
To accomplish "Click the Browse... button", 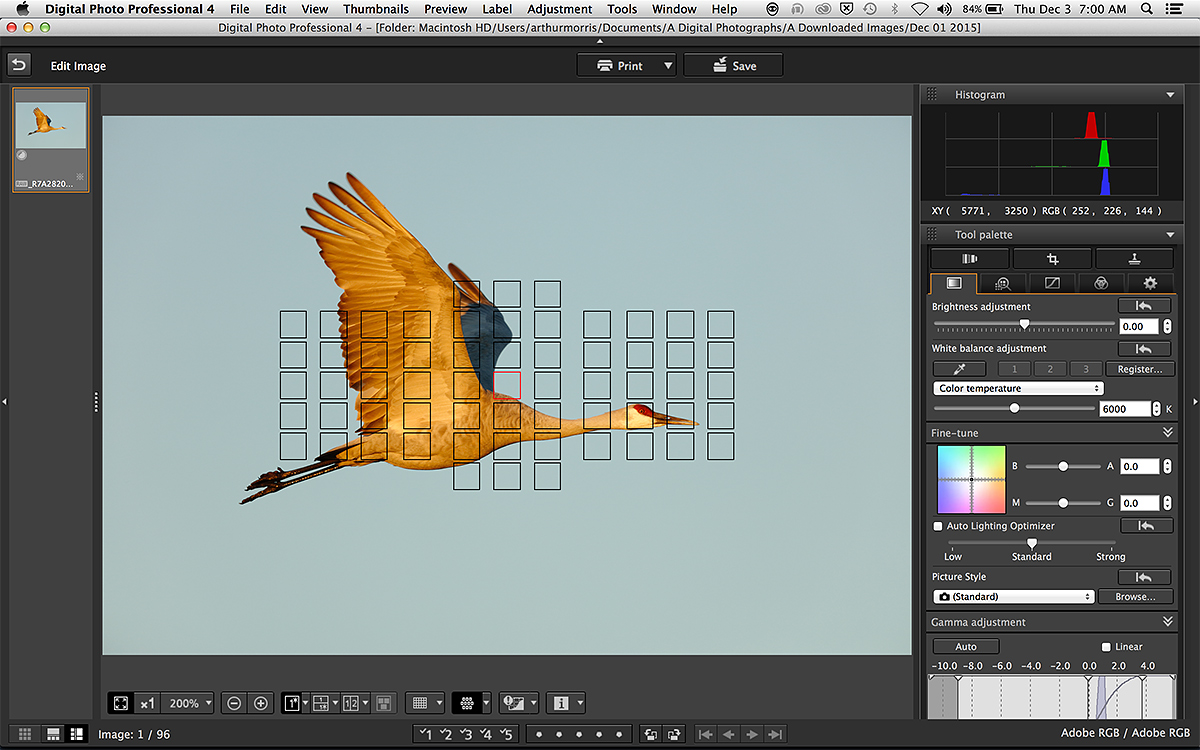I will tap(1135, 596).
